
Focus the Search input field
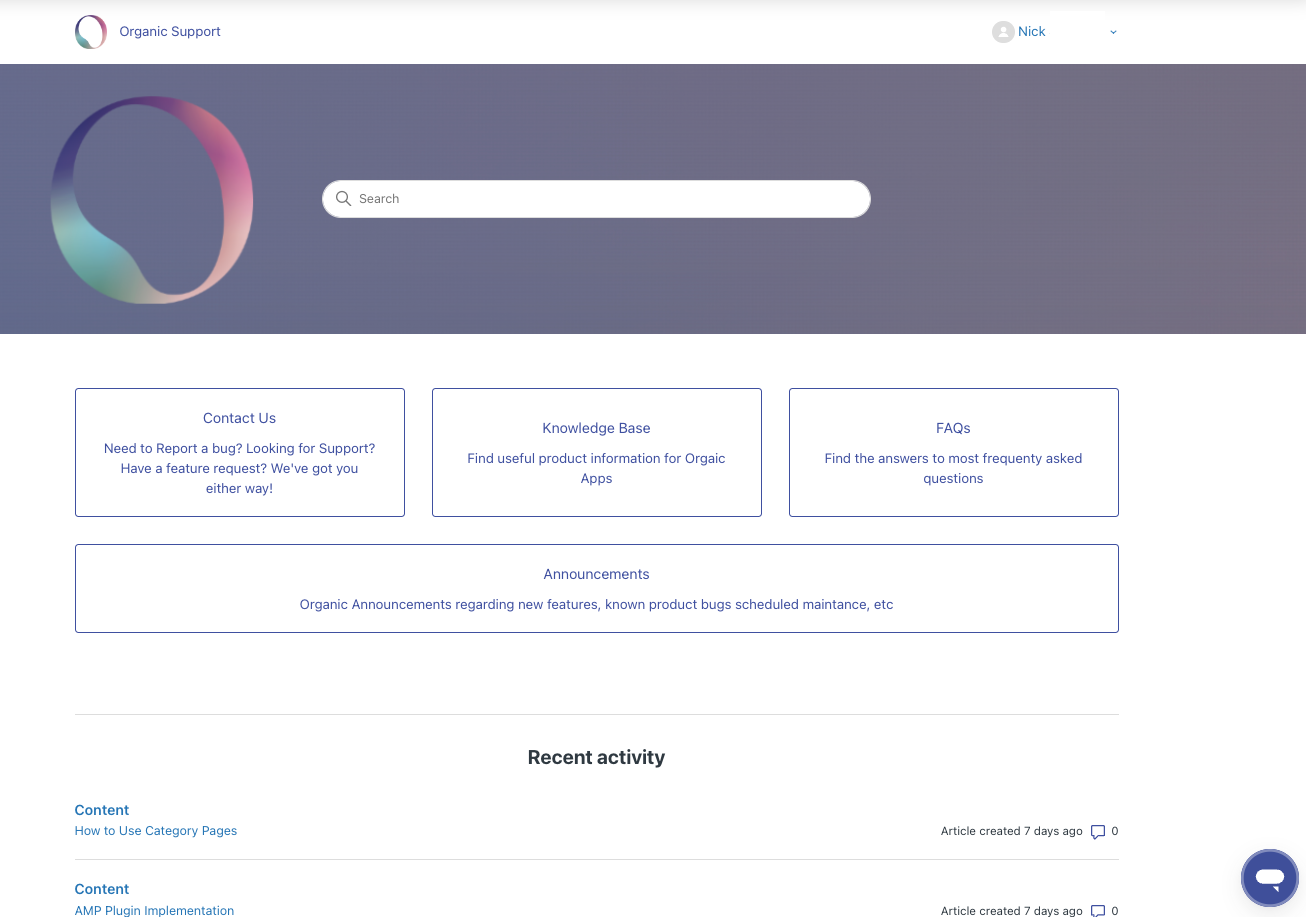click(x=596, y=199)
